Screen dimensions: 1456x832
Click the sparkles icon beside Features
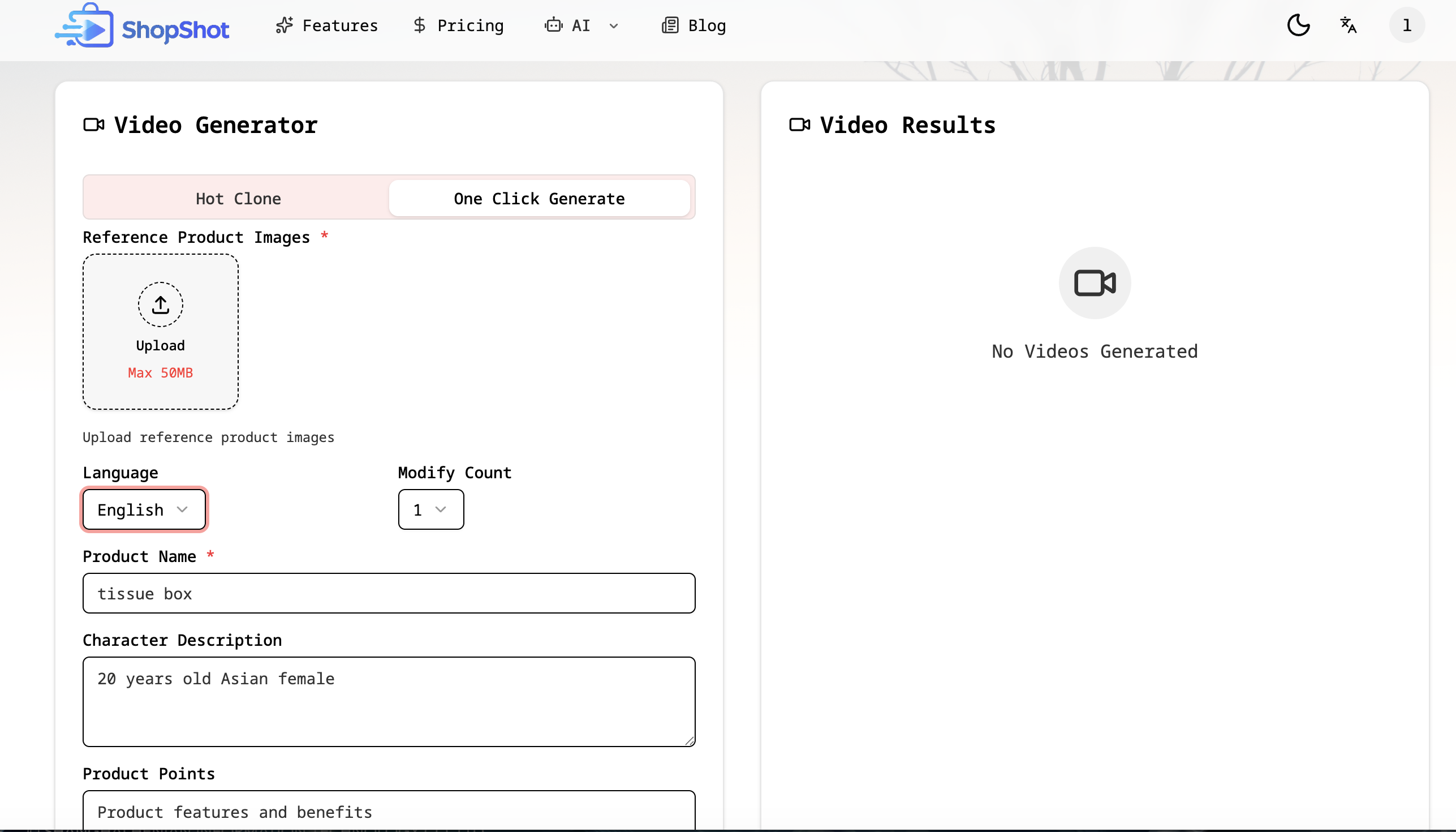tap(285, 25)
